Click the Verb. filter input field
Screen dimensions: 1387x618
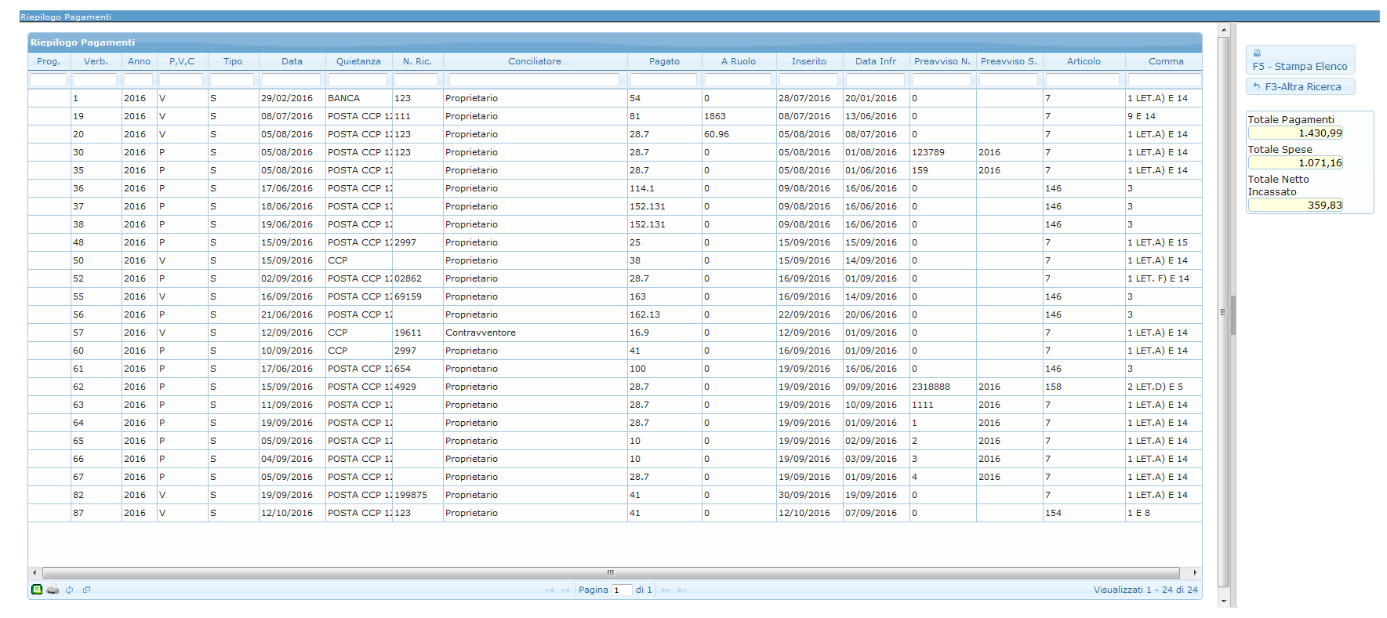coord(96,80)
